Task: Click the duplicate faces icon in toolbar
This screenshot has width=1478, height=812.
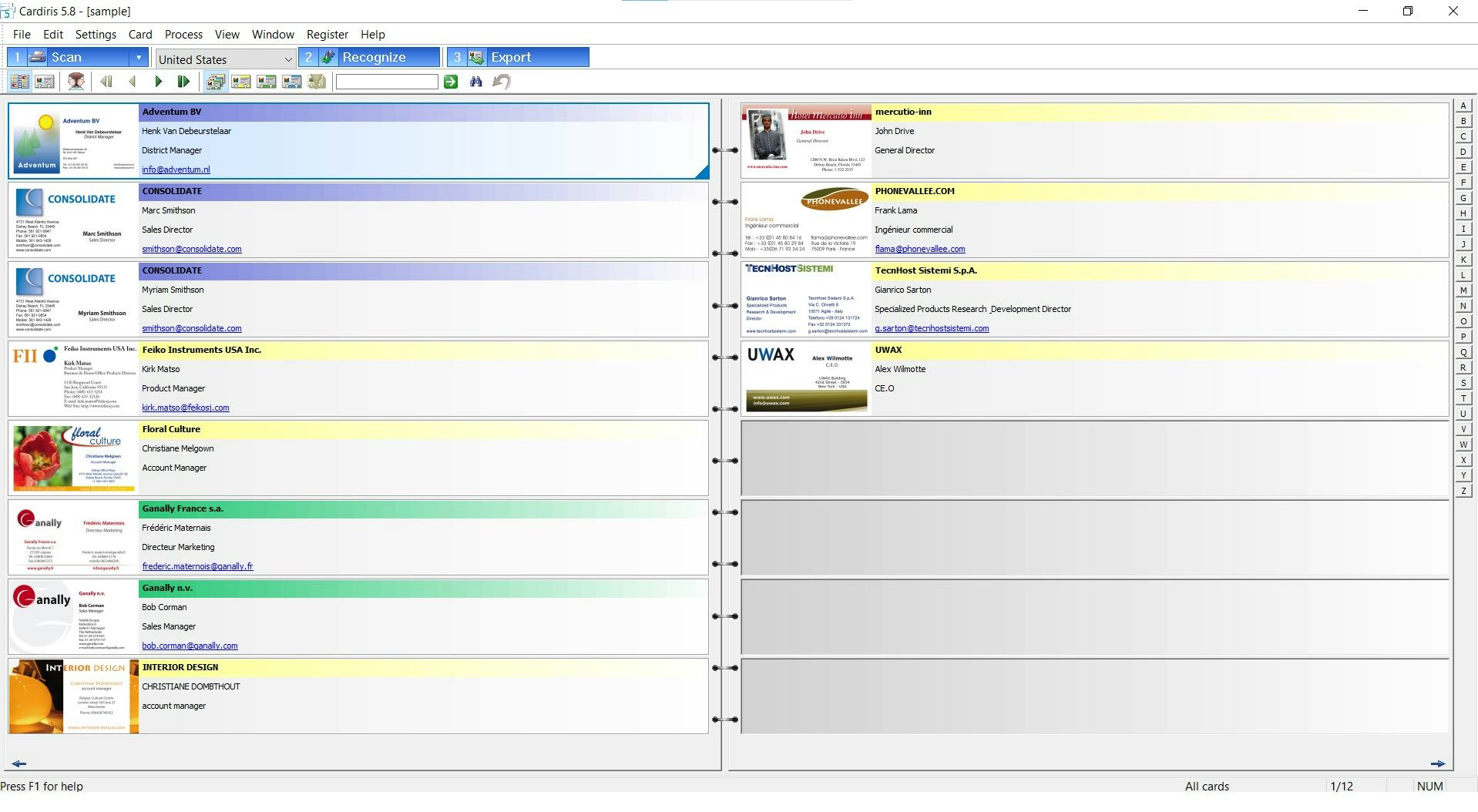Action: [x=76, y=82]
